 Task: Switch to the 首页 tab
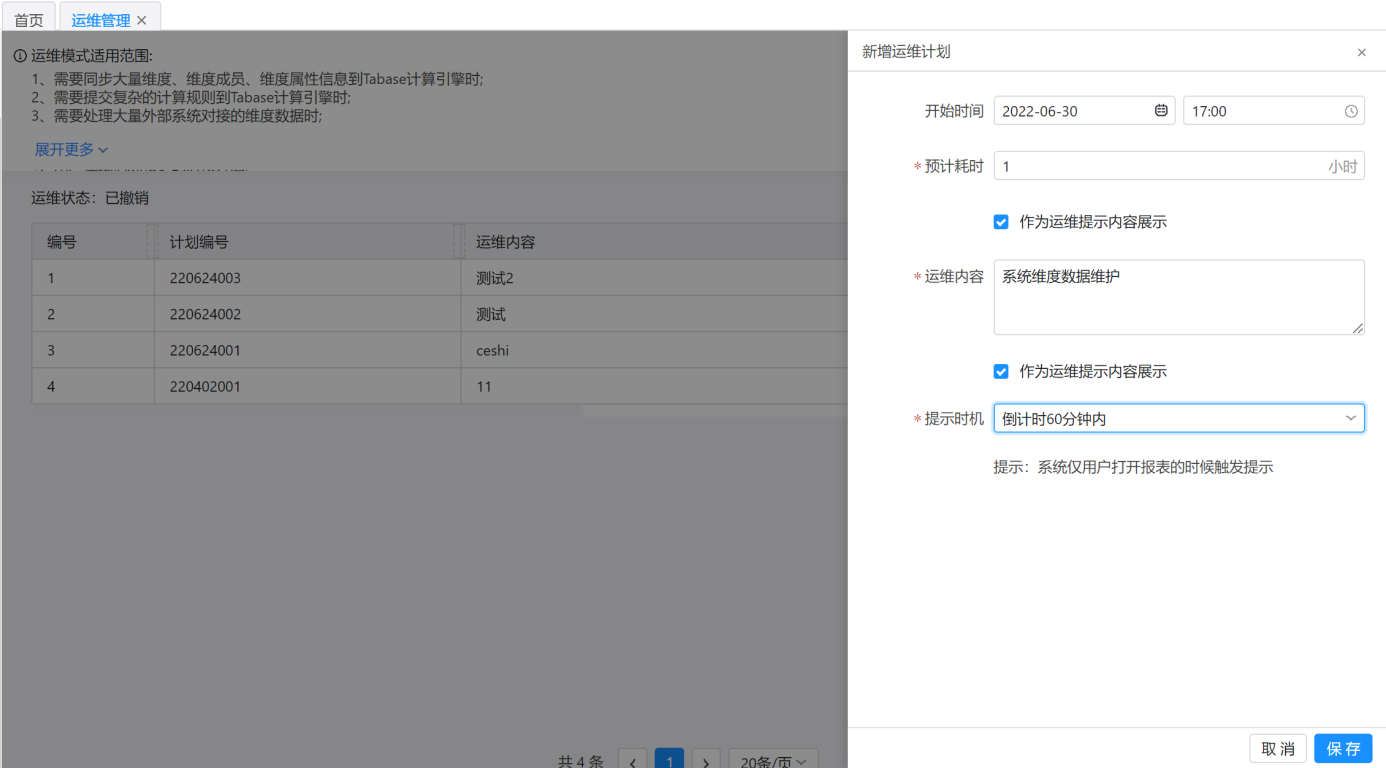click(29, 20)
